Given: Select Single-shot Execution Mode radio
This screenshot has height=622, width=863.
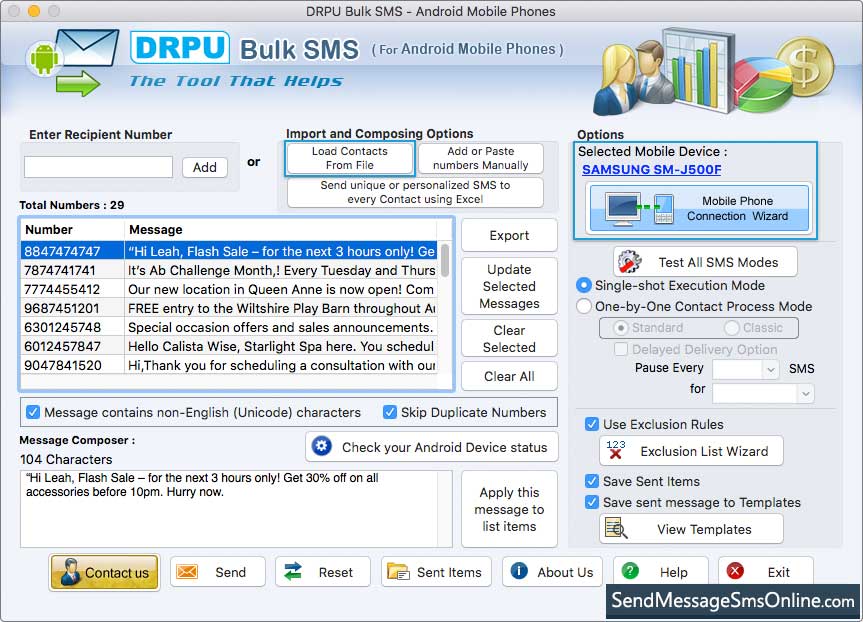Looking at the screenshot, I should point(583,285).
